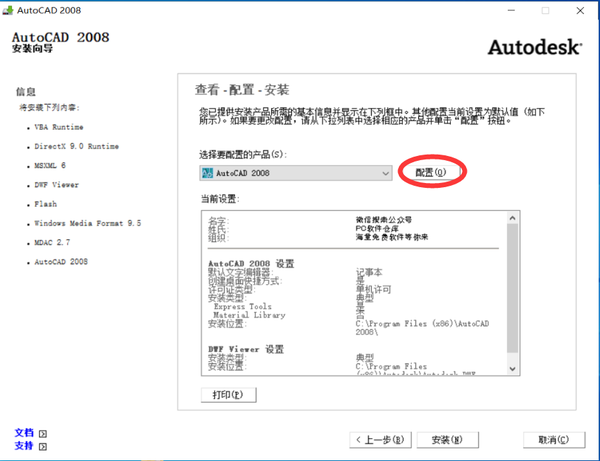Open the 文档 documentation link

[x=24, y=433]
